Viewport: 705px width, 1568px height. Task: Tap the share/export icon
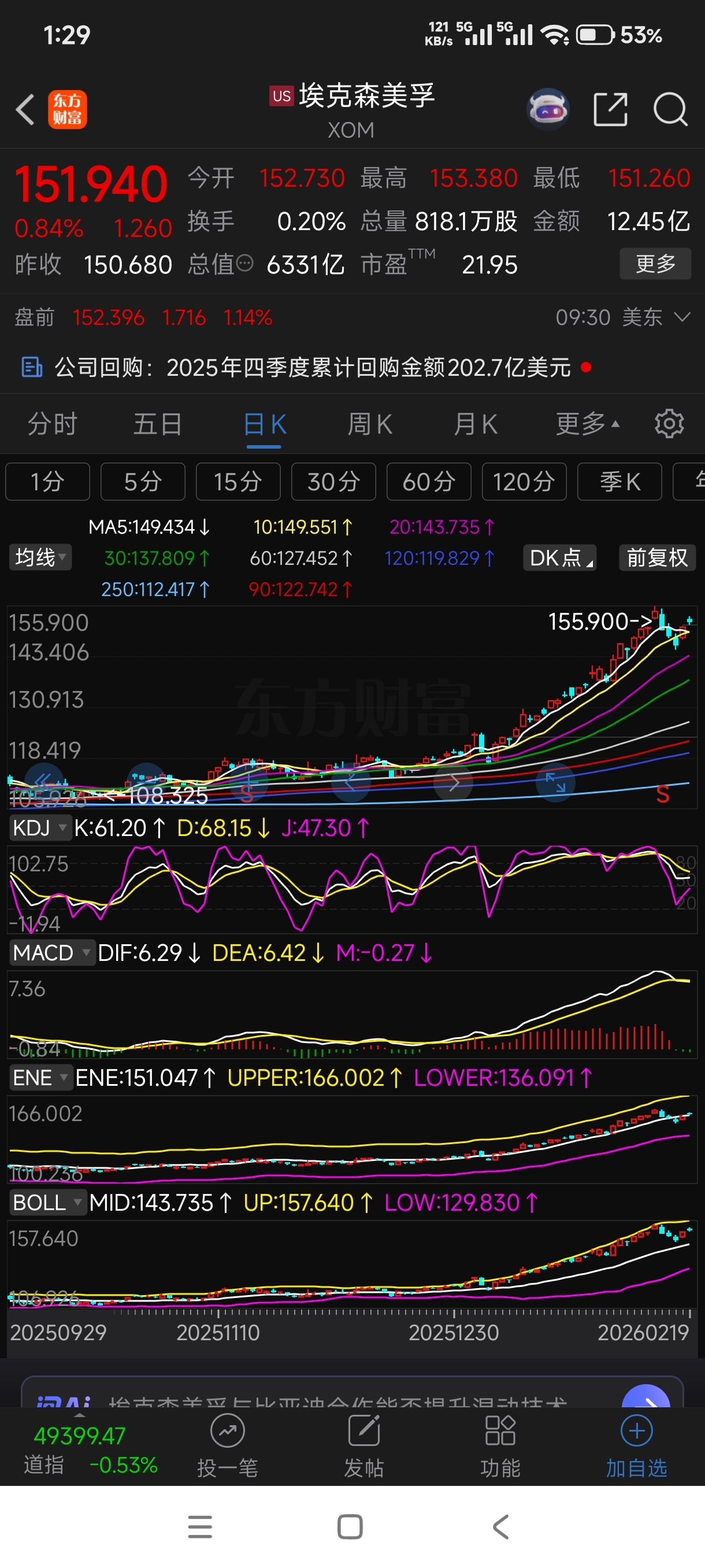point(610,110)
